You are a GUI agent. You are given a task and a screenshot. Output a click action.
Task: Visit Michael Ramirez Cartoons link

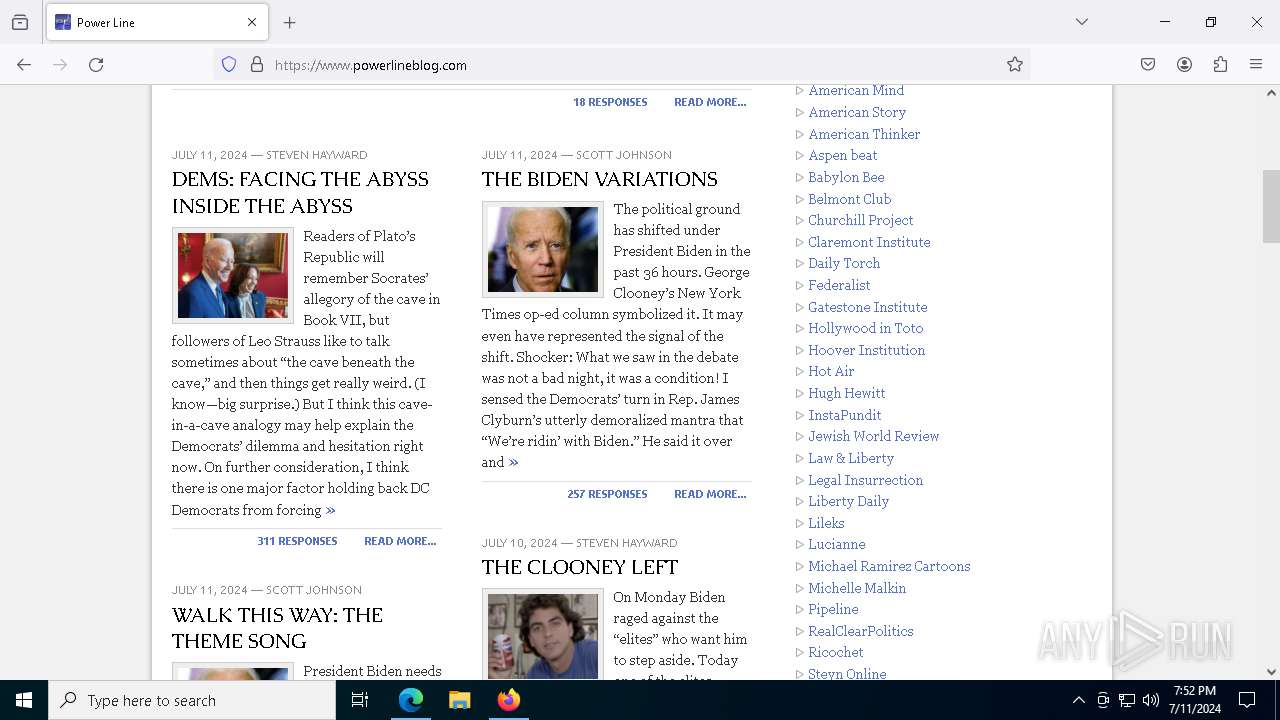pos(889,566)
